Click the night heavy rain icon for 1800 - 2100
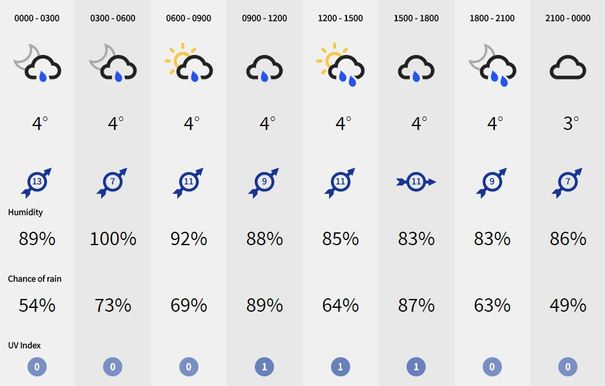Screen dimensions: 605x386 [492, 65]
